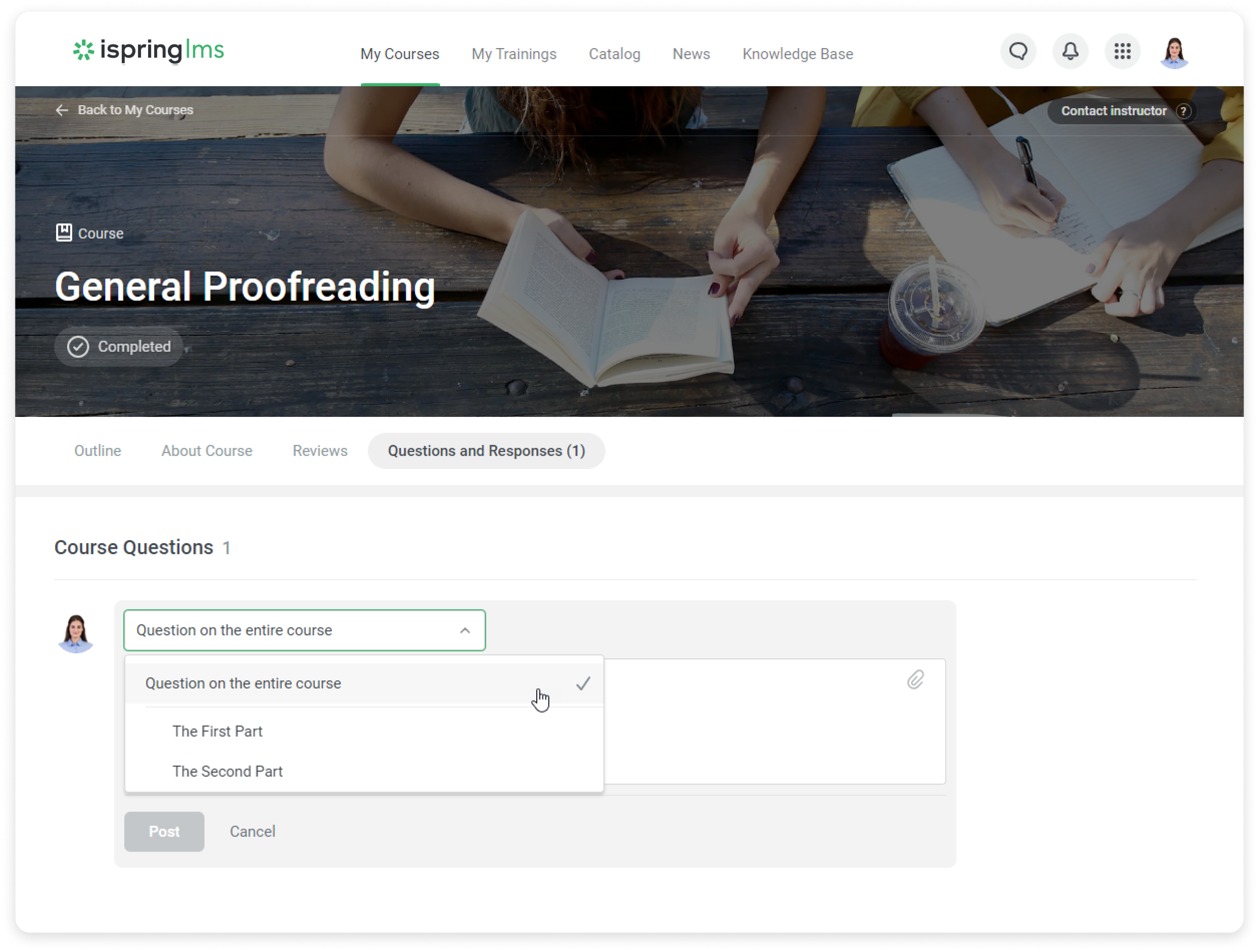1259x952 pixels.
Task: Open the notifications bell
Action: pos(1070,52)
